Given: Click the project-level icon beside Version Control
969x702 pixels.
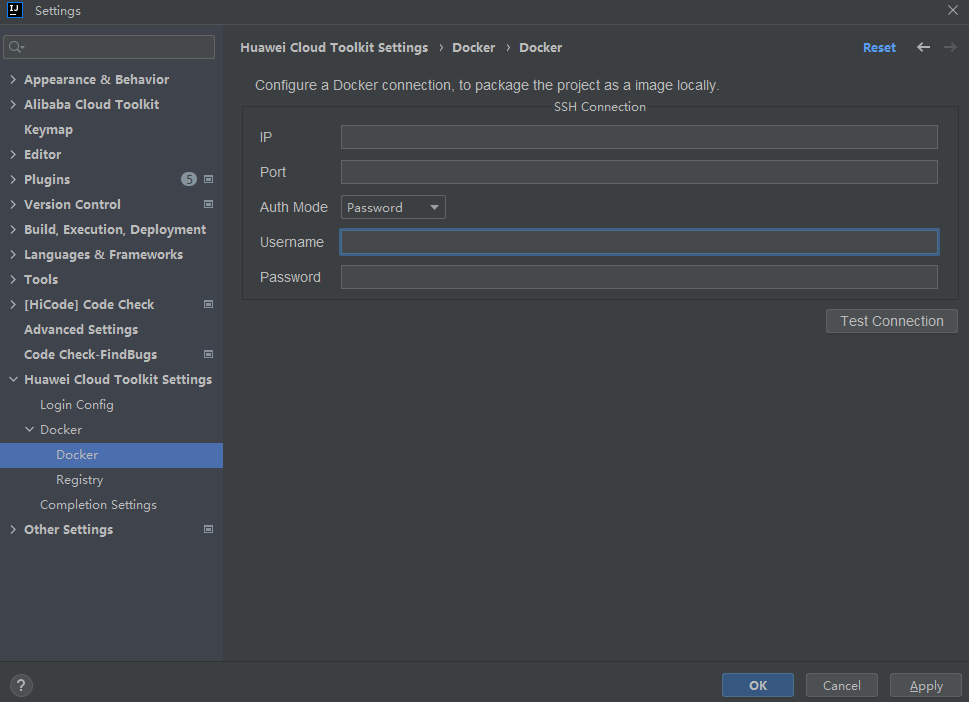Looking at the screenshot, I should pos(208,204).
